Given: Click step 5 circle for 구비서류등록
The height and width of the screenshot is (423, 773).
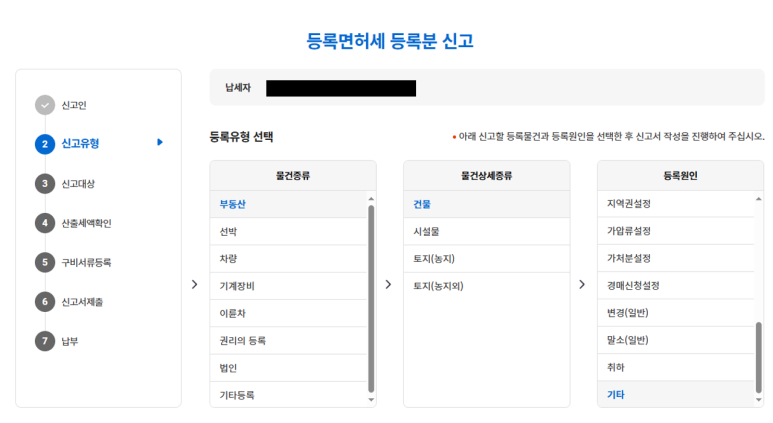Looking at the screenshot, I should coord(45,262).
